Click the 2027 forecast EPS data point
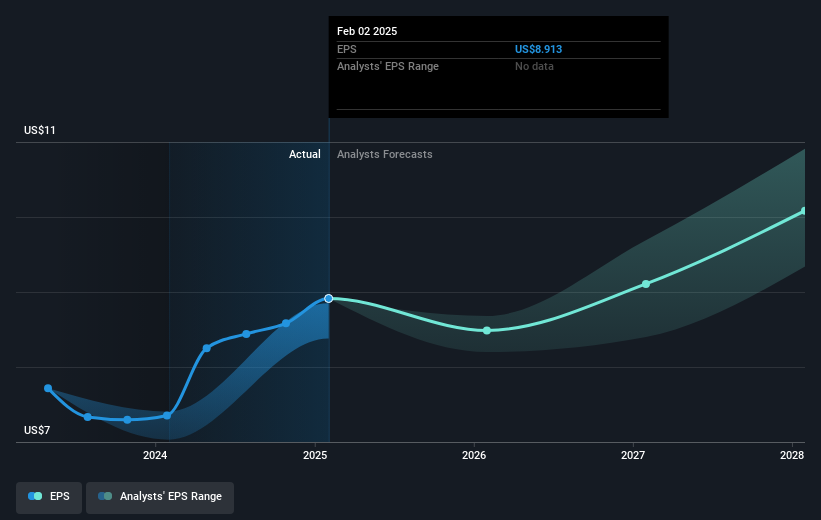This screenshot has height=520, width=821. tap(646, 284)
